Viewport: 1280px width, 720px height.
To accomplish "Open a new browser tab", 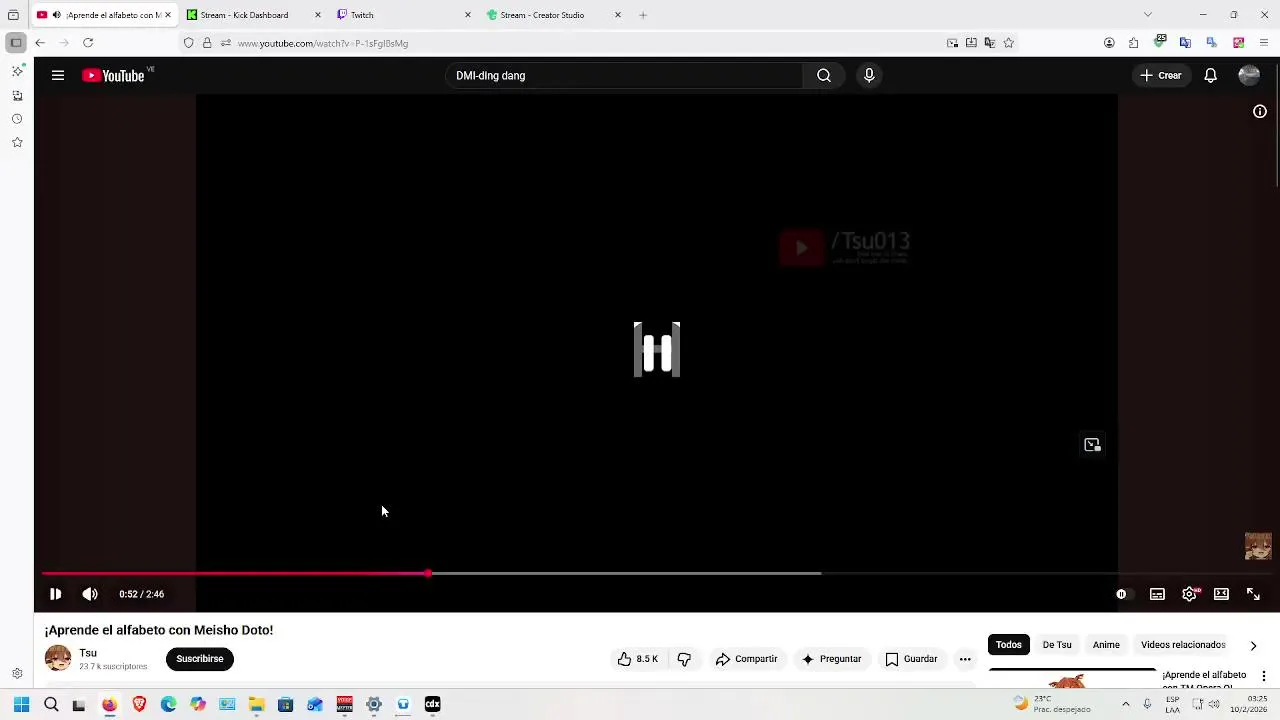I will click(x=643, y=15).
